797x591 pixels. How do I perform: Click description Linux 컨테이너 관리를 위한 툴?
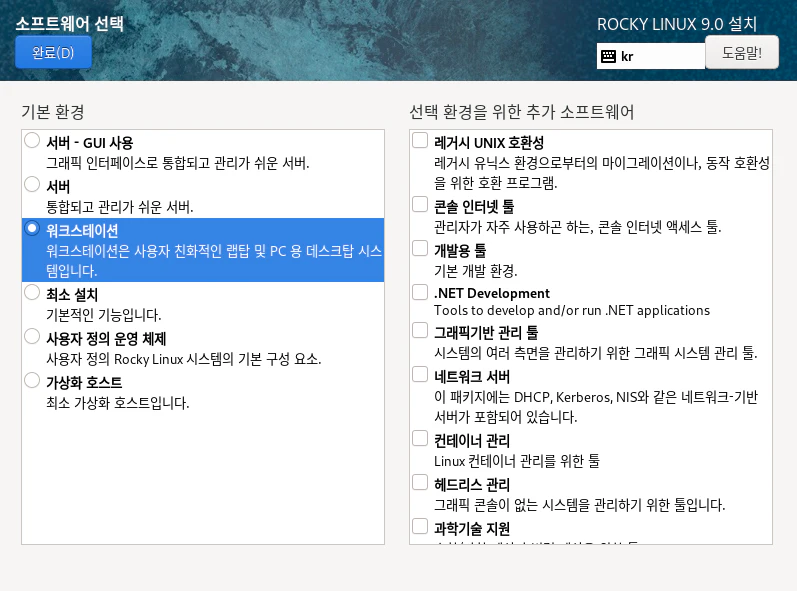[x=517, y=461]
